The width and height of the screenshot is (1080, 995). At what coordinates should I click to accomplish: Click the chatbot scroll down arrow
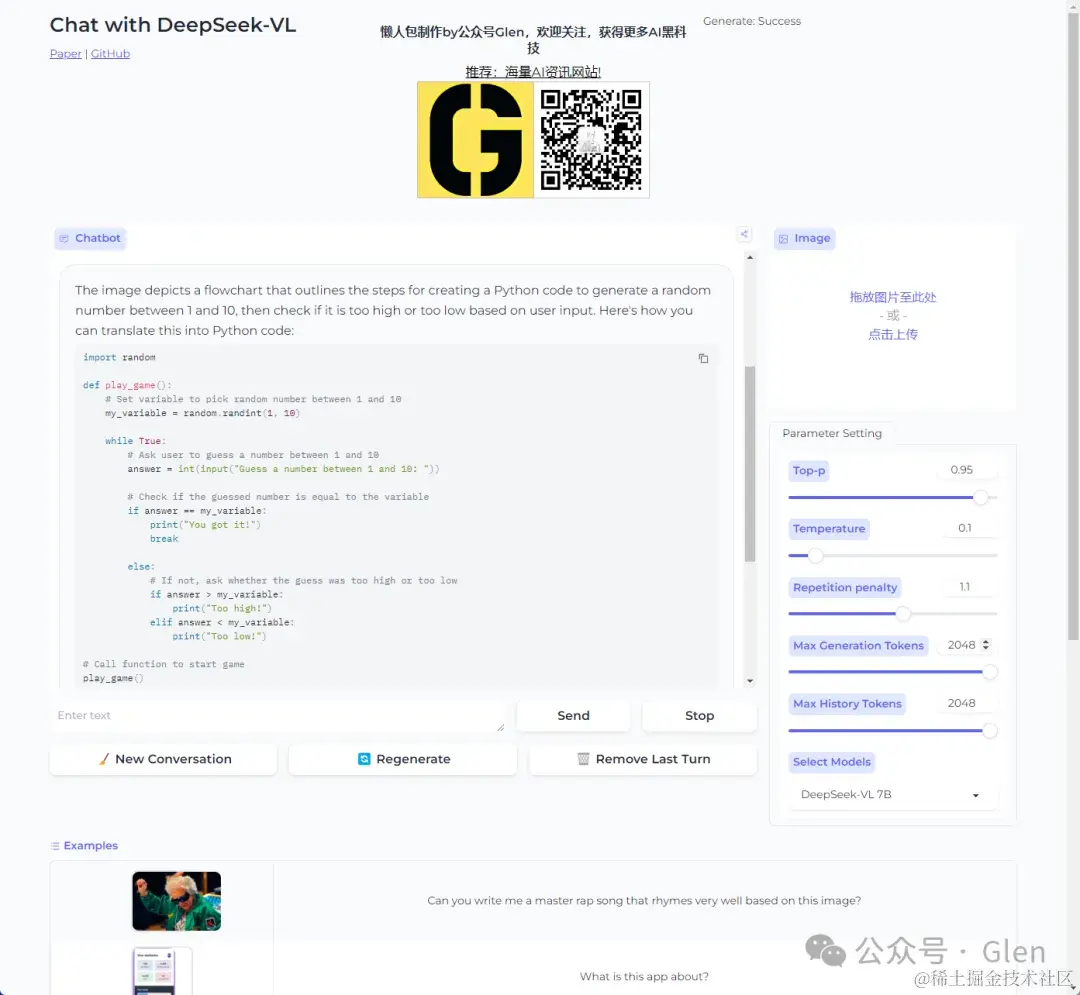750,681
